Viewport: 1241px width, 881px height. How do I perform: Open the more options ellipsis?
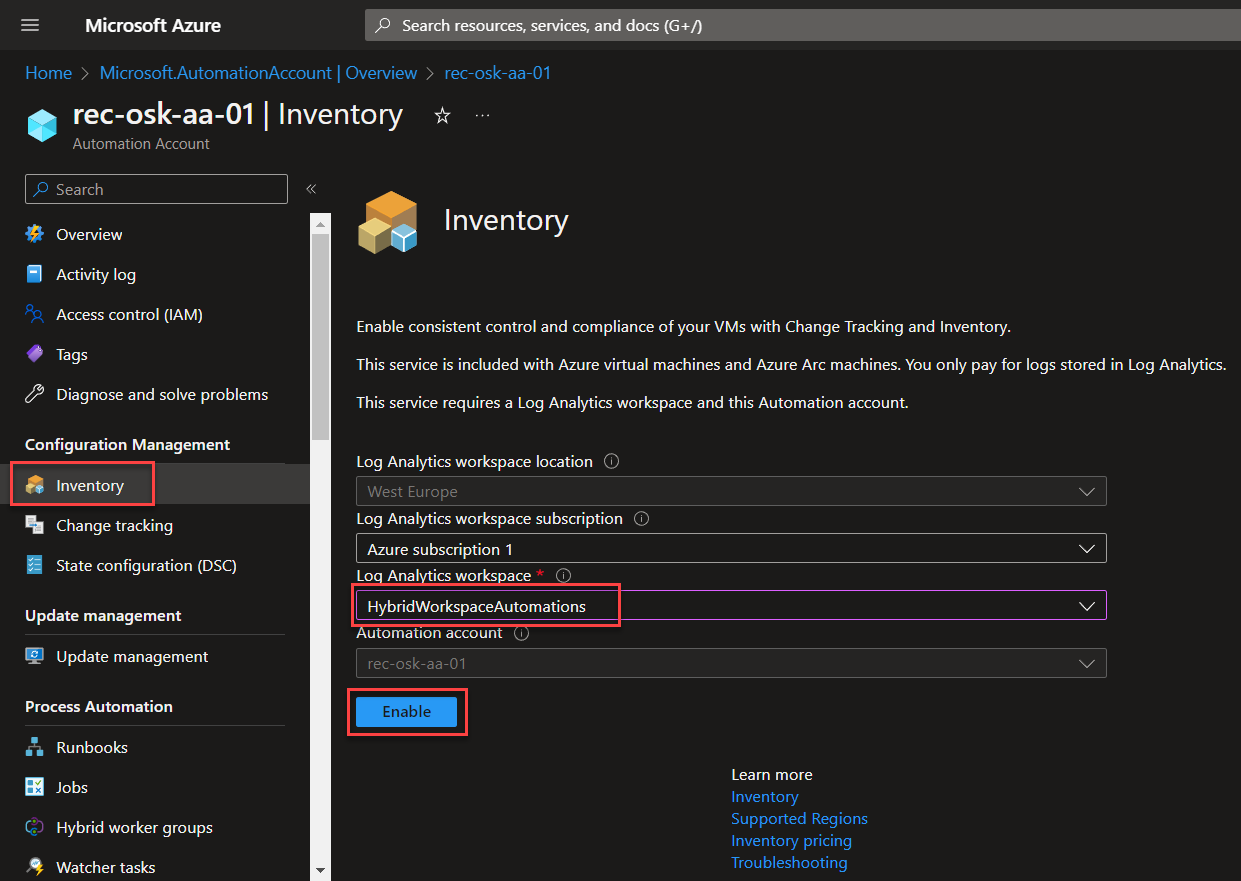(x=483, y=116)
